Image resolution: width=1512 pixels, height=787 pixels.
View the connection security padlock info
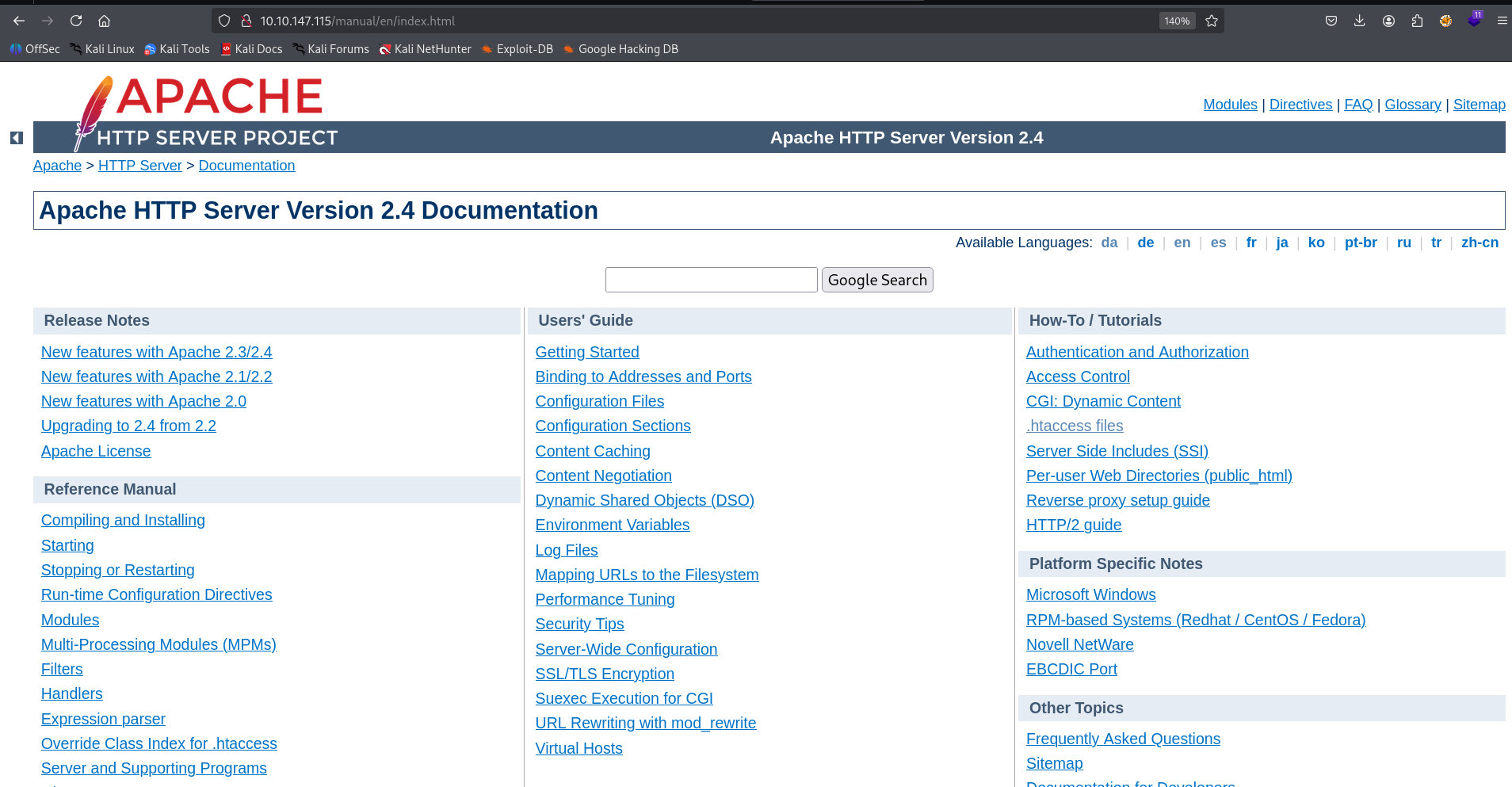click(x=246, y=21)
